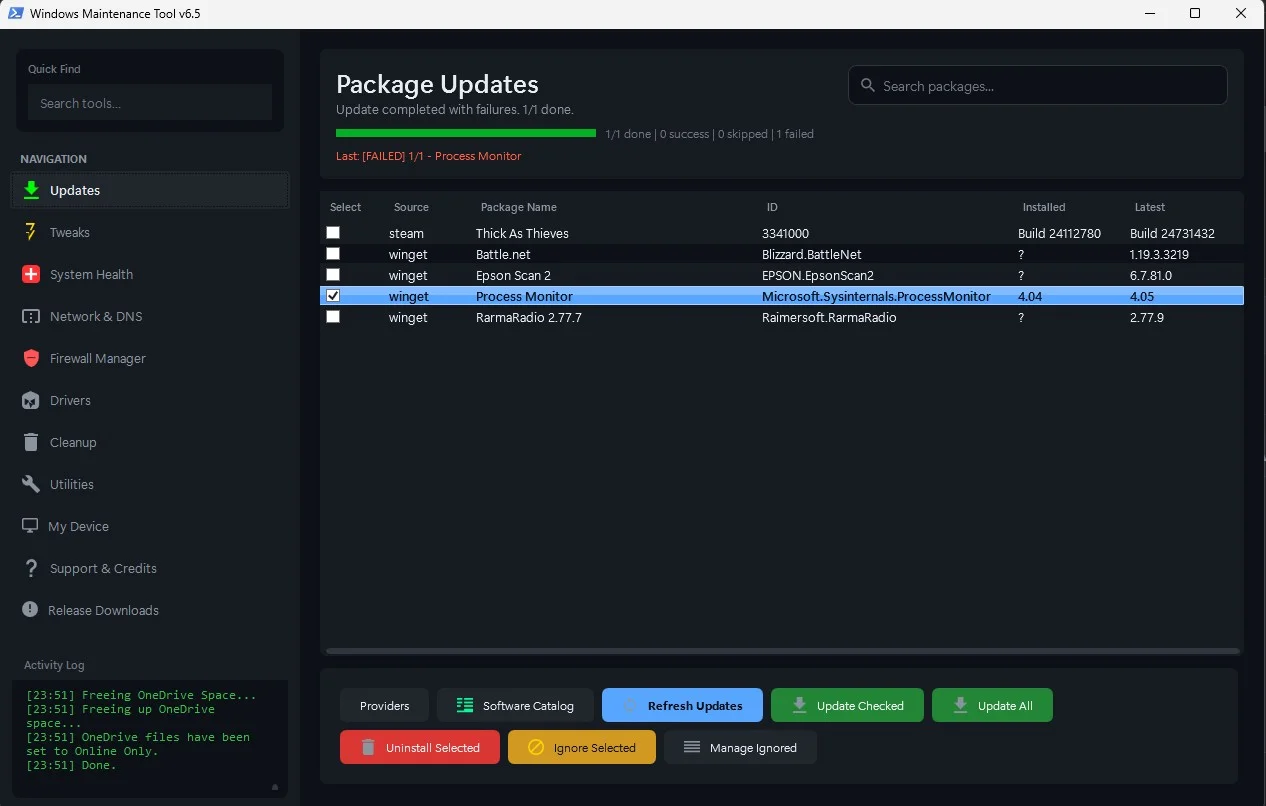
Task: Sort by the ID column header
Action: click(772, 207)
